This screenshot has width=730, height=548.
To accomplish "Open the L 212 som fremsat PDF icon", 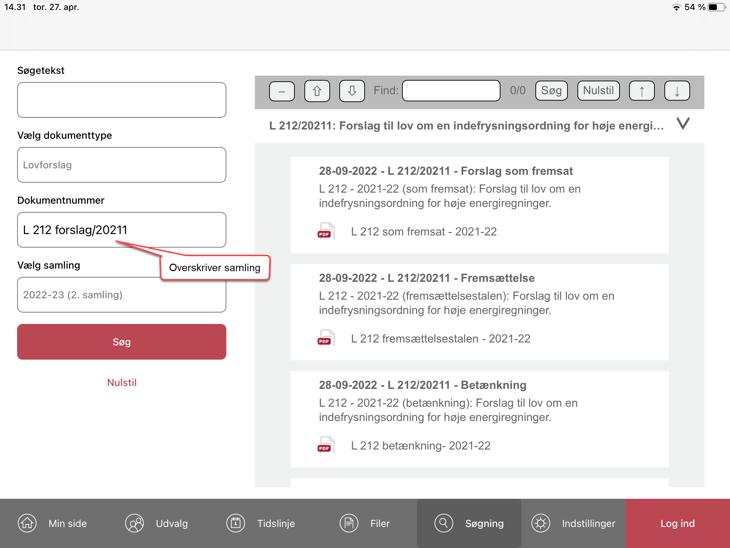I will 325,232.
